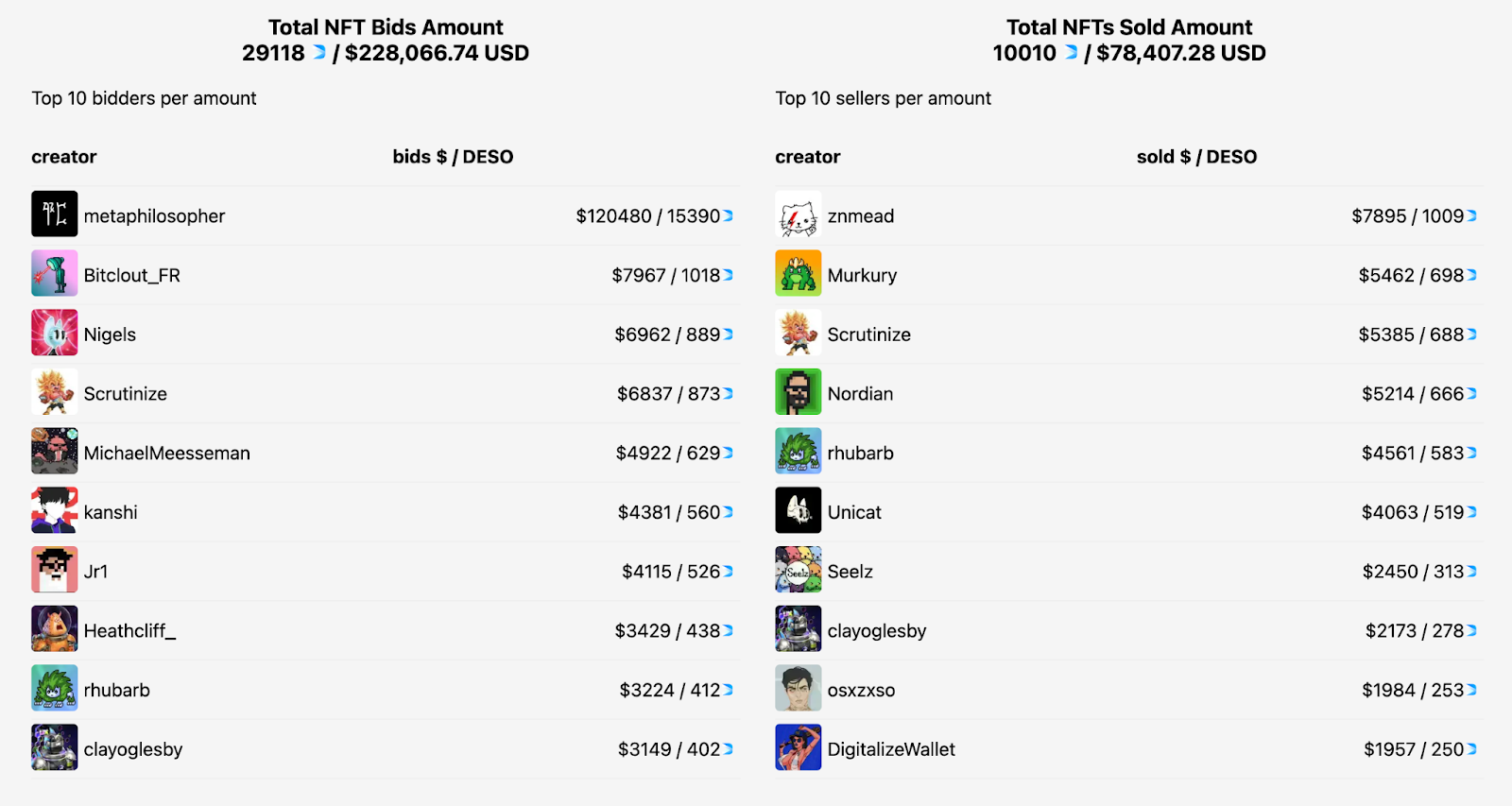The height and width of the screenshot is (806, 1512).
Task: Click kanshi's avatar in the bidders list
Action: click(54, 511)
